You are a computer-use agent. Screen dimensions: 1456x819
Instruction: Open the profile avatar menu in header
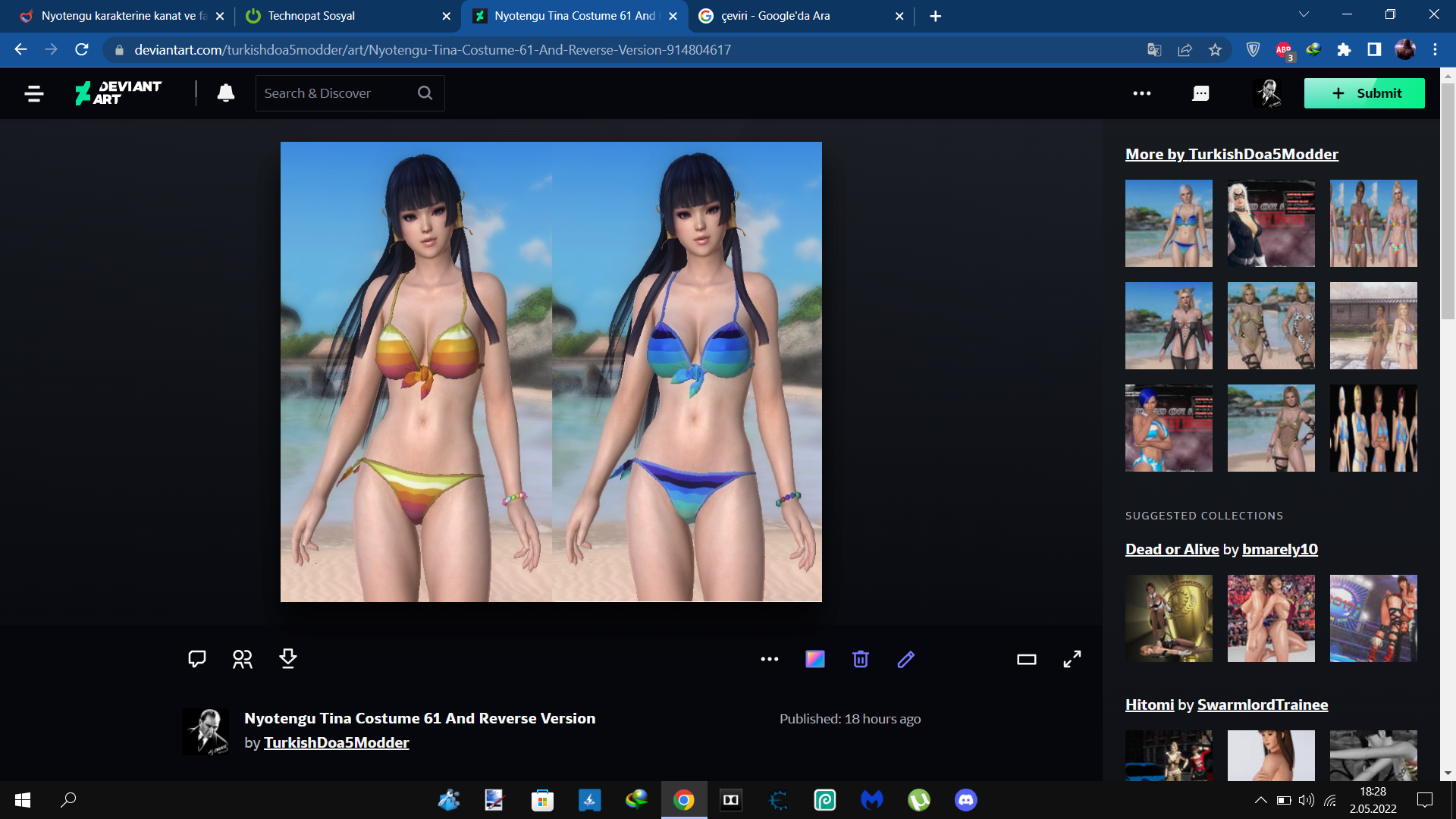pyautogui.click(x=1268, y=93)
